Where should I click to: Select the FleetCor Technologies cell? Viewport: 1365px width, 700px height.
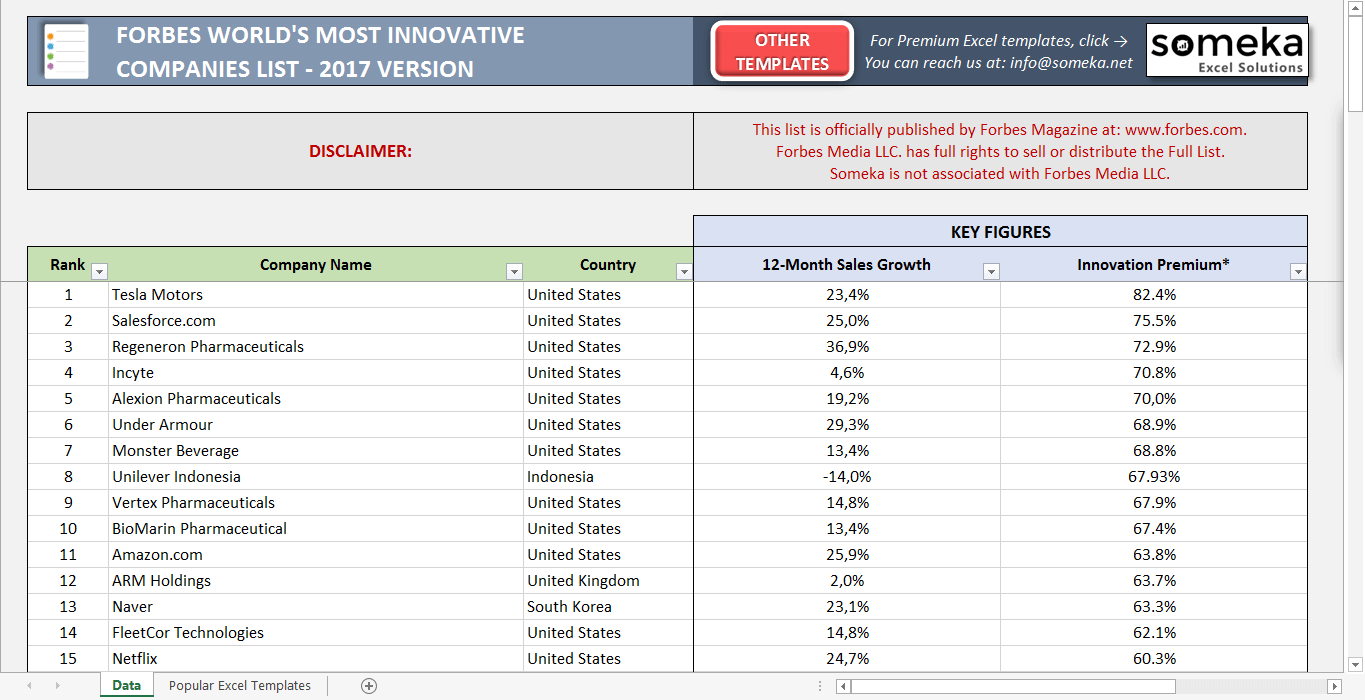[x=316, y=633]
